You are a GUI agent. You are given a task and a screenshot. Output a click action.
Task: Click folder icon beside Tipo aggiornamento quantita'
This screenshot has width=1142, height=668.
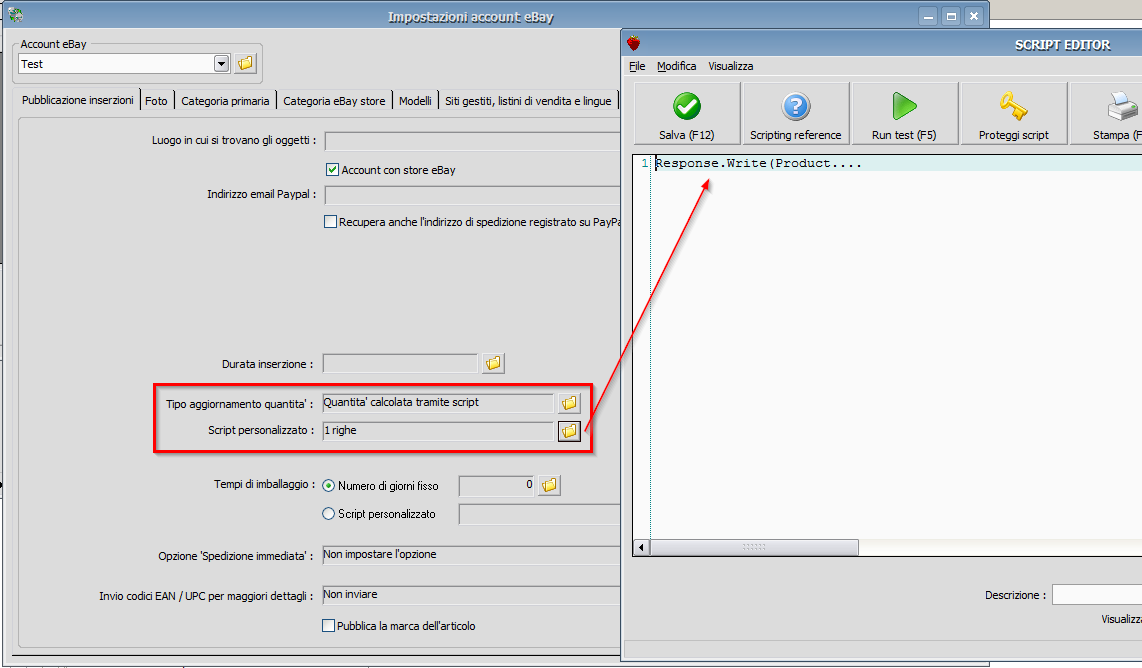569,403
